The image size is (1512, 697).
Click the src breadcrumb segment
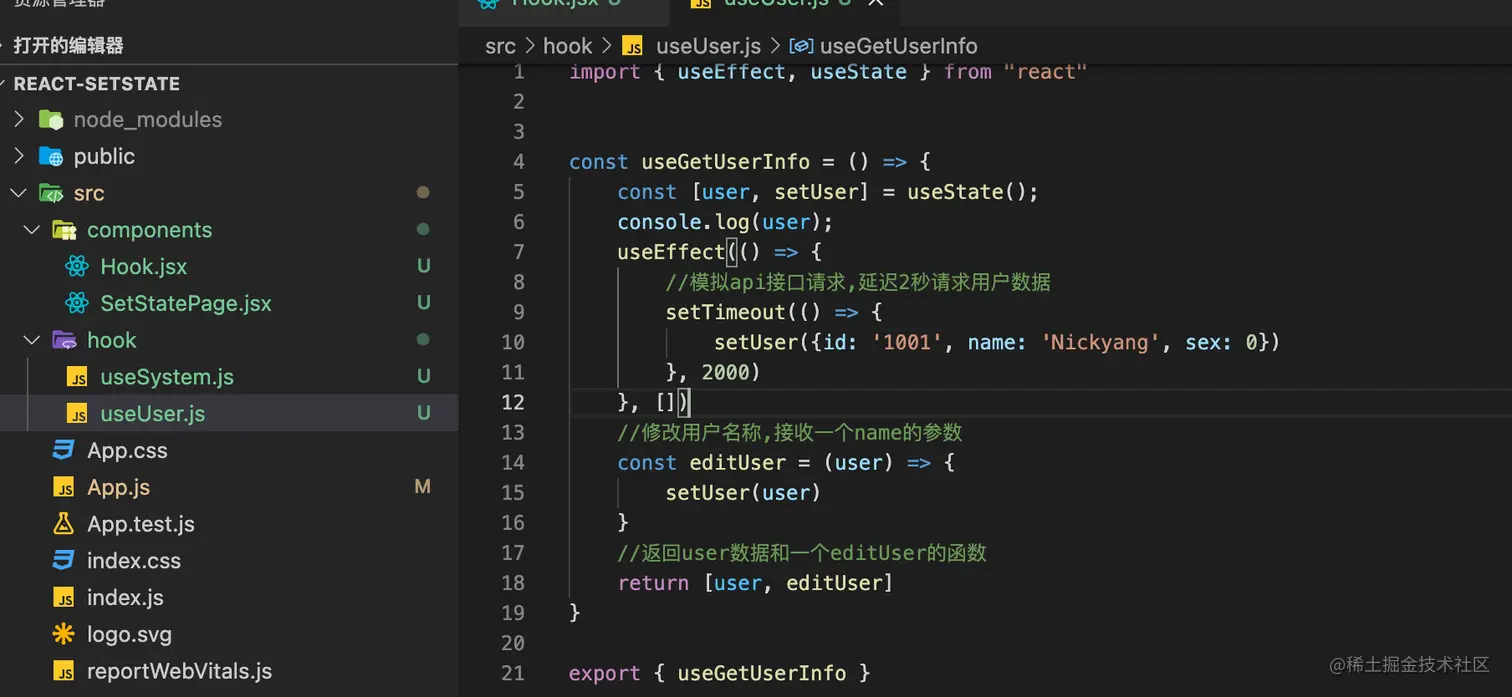pos(501,46)
